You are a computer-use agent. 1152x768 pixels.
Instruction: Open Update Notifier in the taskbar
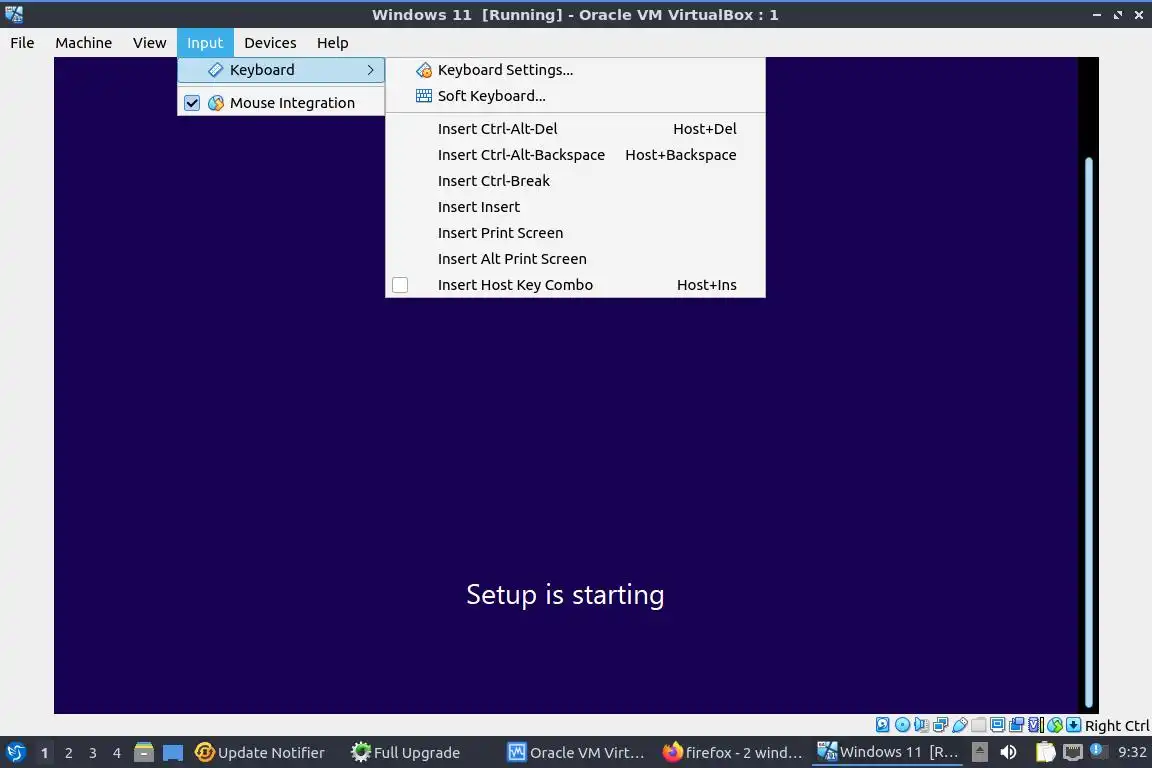pyautogui.click(x=260, y=753)
